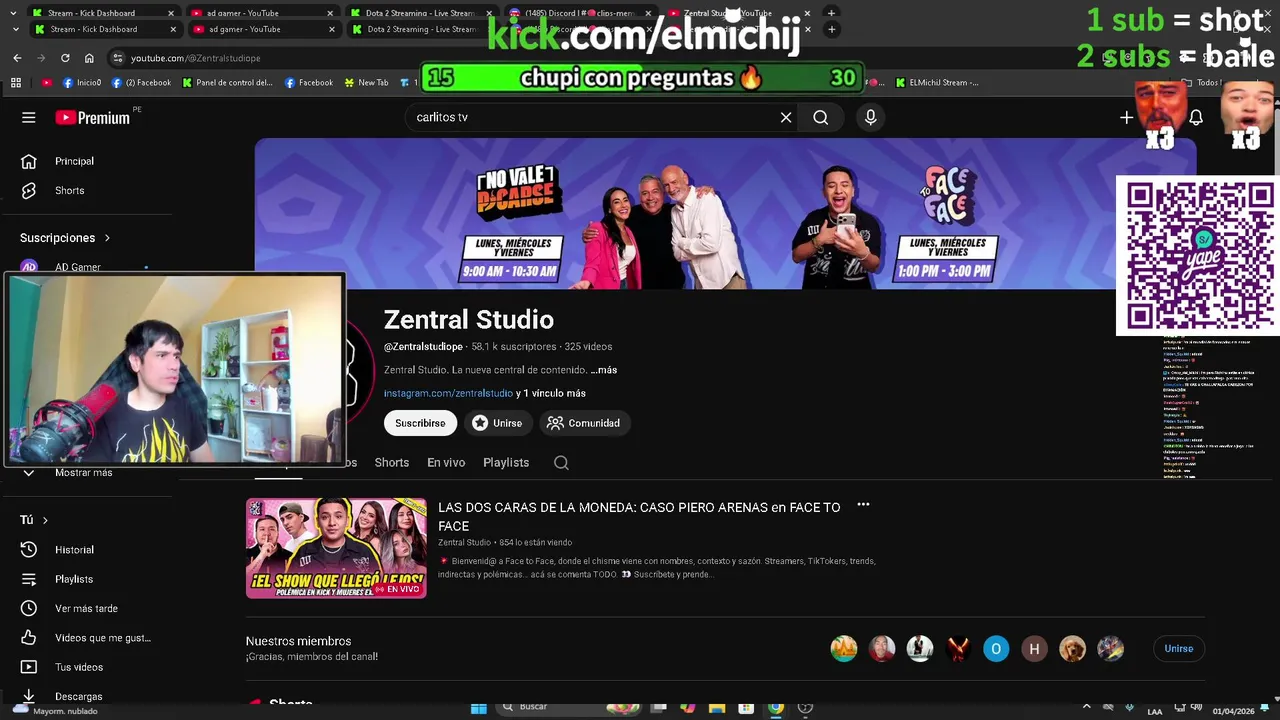Click Zentral Studio name under video title

pos(464,542)
